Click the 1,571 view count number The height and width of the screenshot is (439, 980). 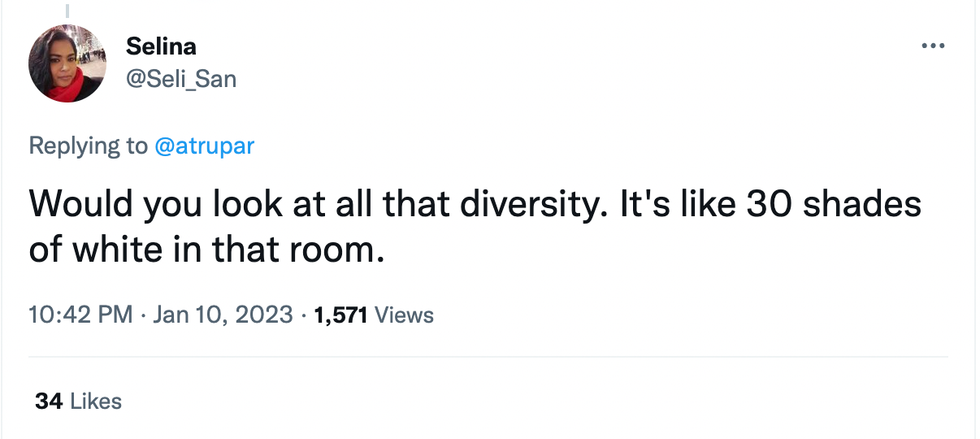[341, 315]
